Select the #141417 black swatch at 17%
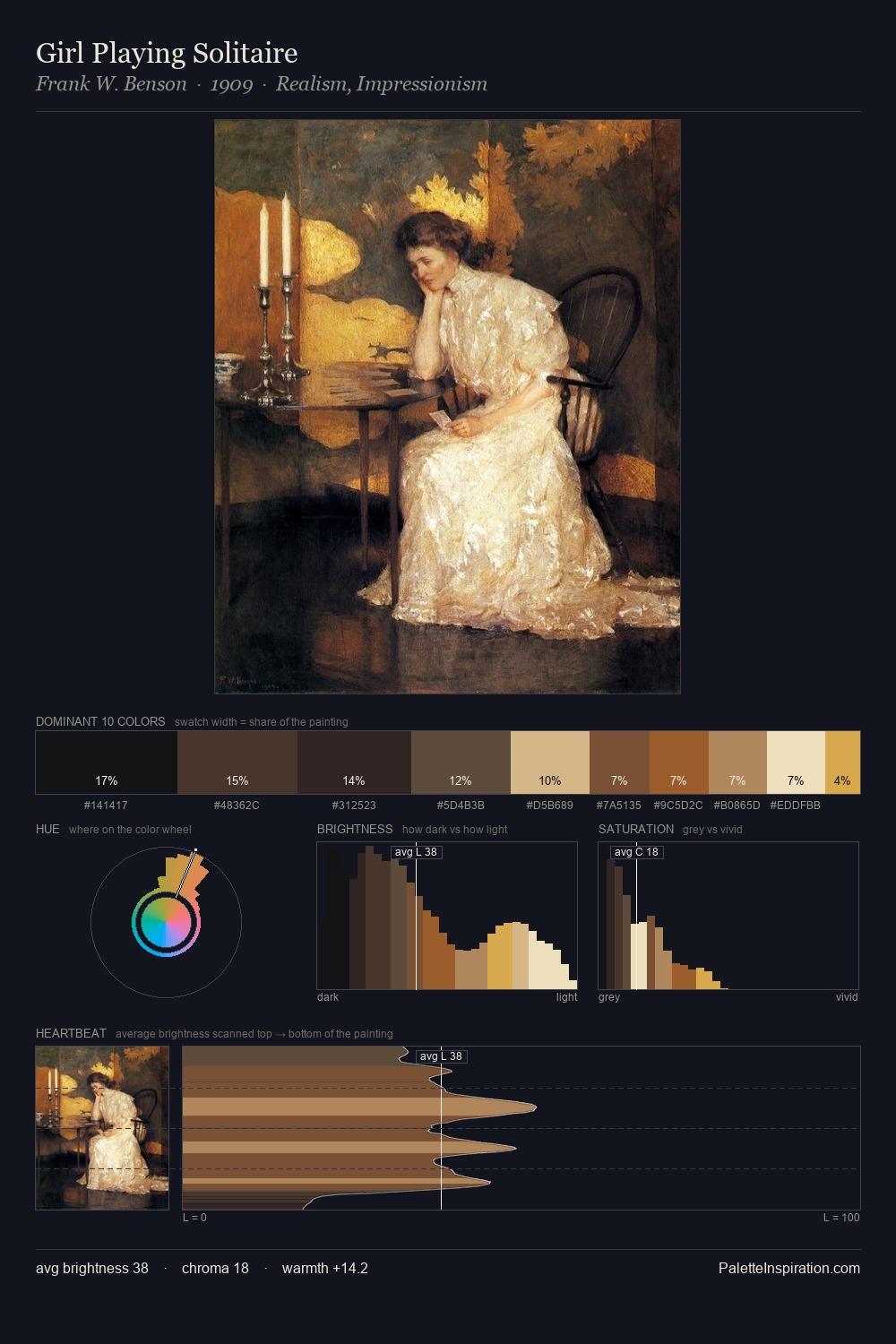The width and height of the screenshot is (896, 1344). [x=107, y=762]
